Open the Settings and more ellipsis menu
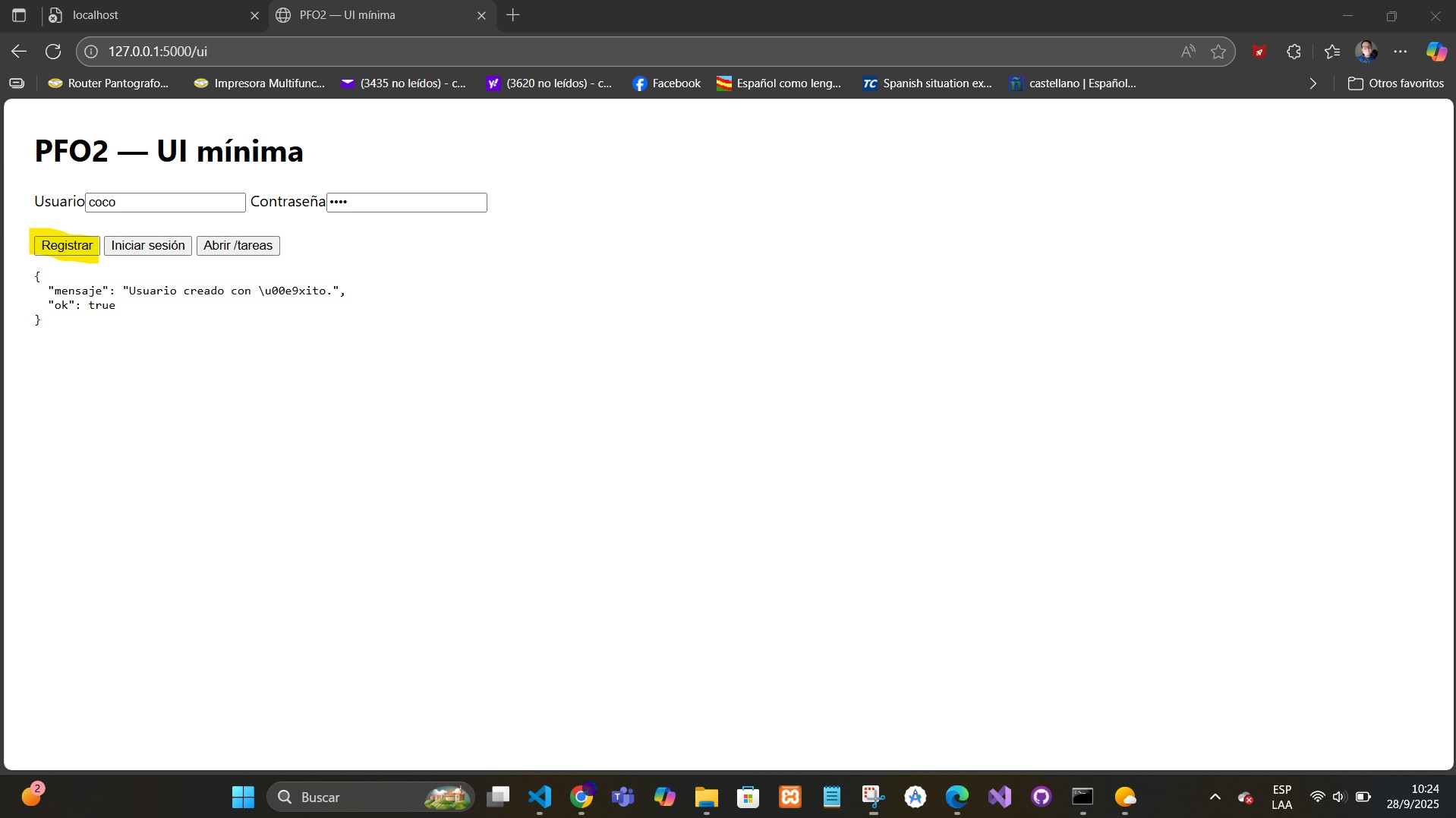 1401,52
